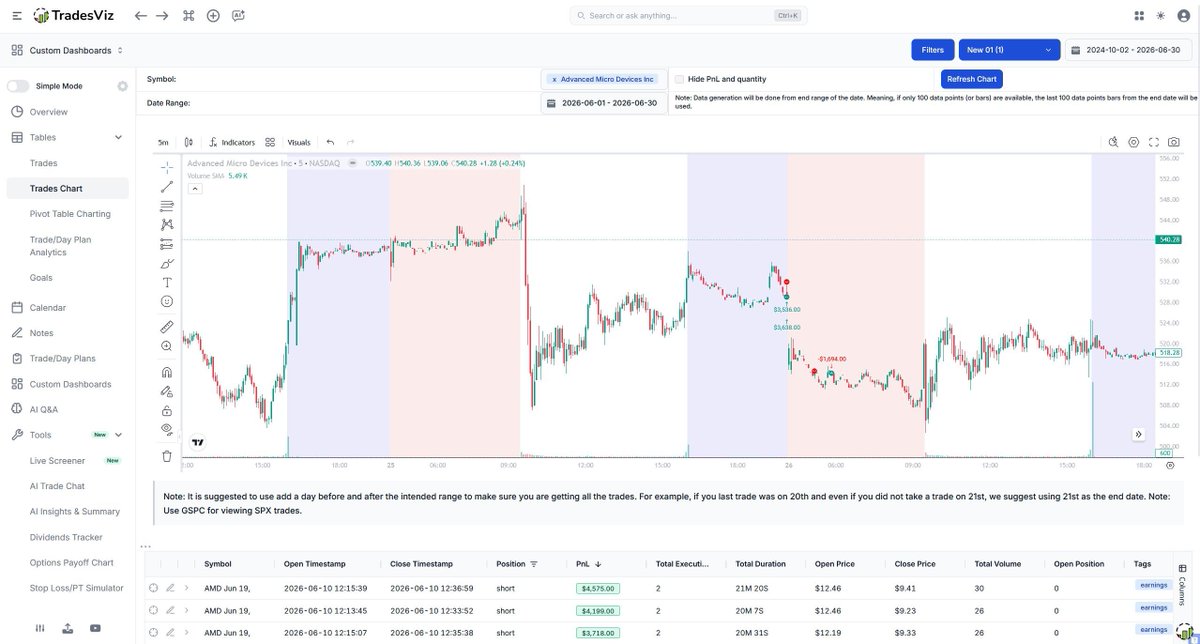
Task: Toggle chart fullscreen mode
Action: tap(1154, 142)
